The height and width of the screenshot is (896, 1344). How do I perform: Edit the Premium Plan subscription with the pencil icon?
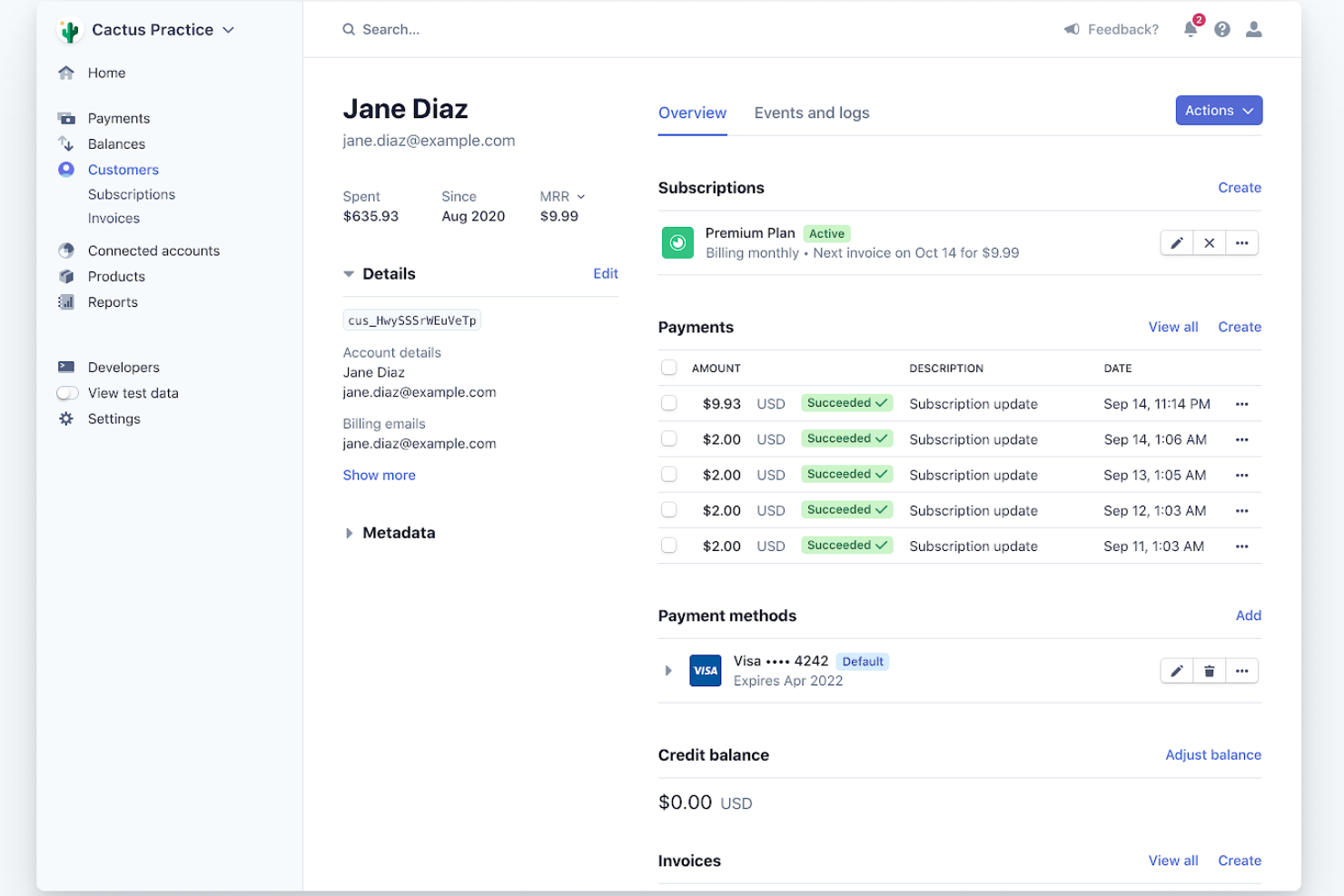point(1176,242)
